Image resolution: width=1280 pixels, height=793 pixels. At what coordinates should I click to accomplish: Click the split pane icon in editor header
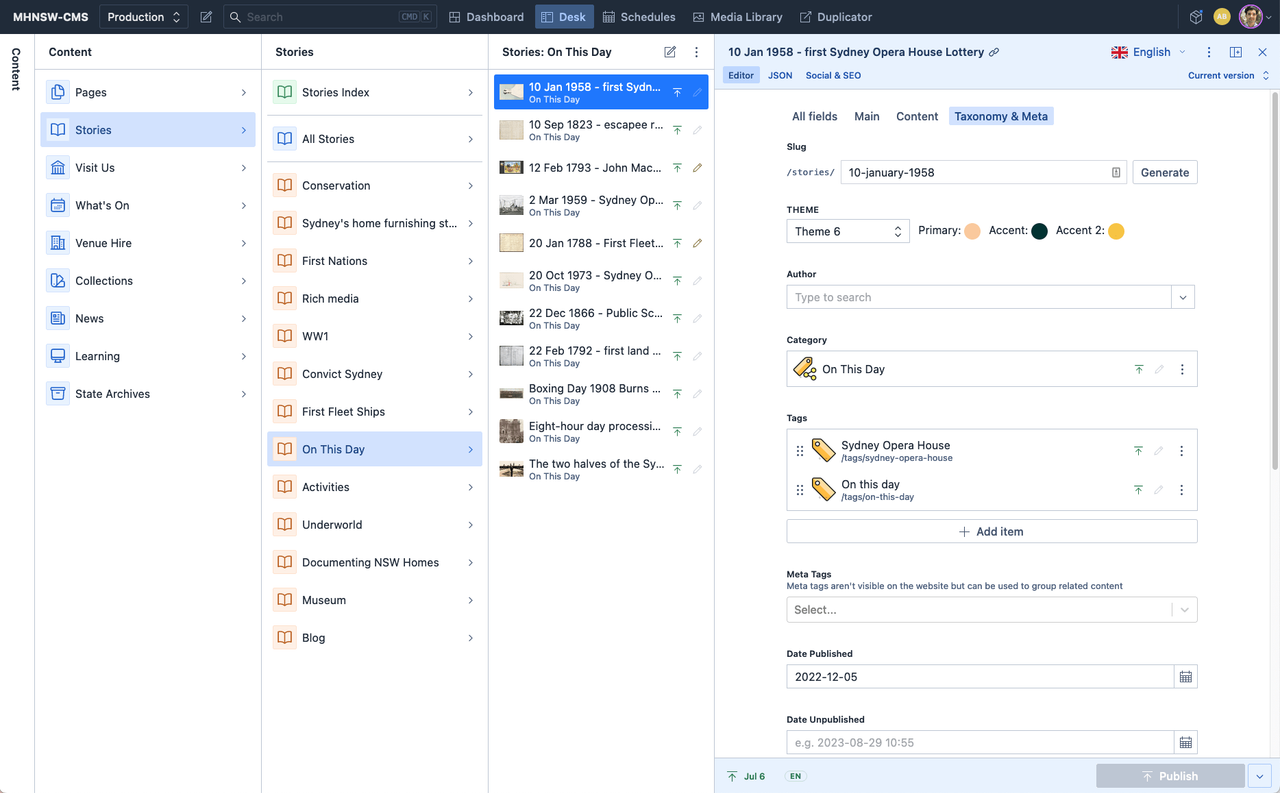click(1236, 52)
